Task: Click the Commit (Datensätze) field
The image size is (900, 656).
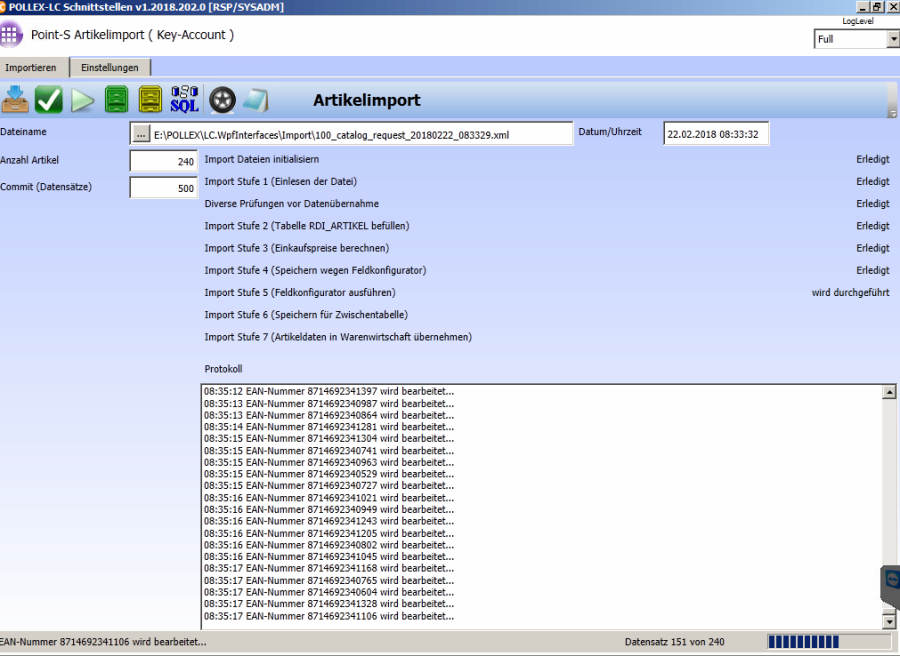Action: tap(164, 188)
